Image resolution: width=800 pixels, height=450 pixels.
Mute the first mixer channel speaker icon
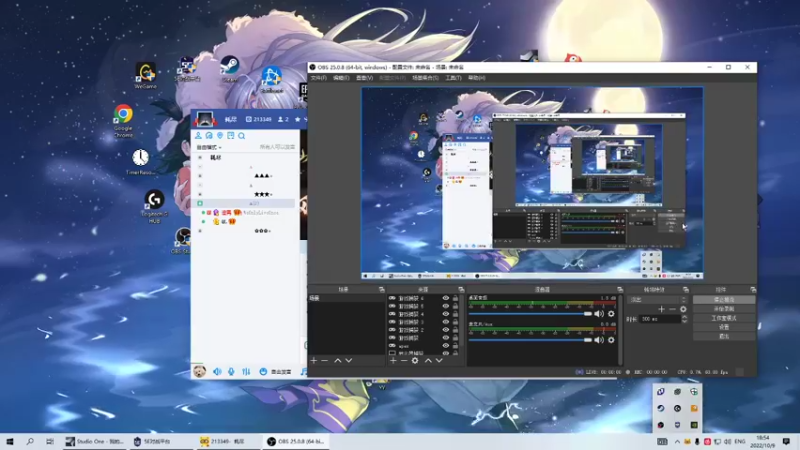[599, 314]
